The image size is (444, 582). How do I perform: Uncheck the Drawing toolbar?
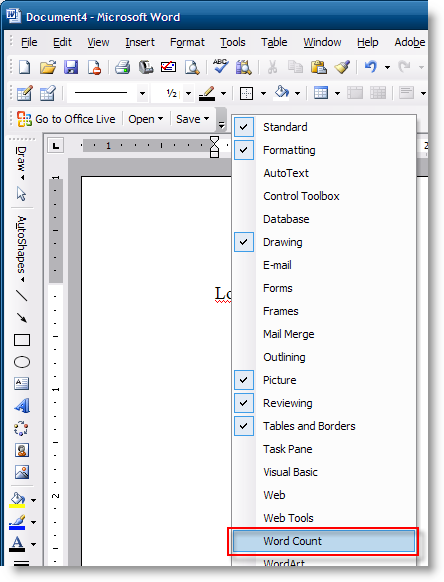click(x=324, y=242)
